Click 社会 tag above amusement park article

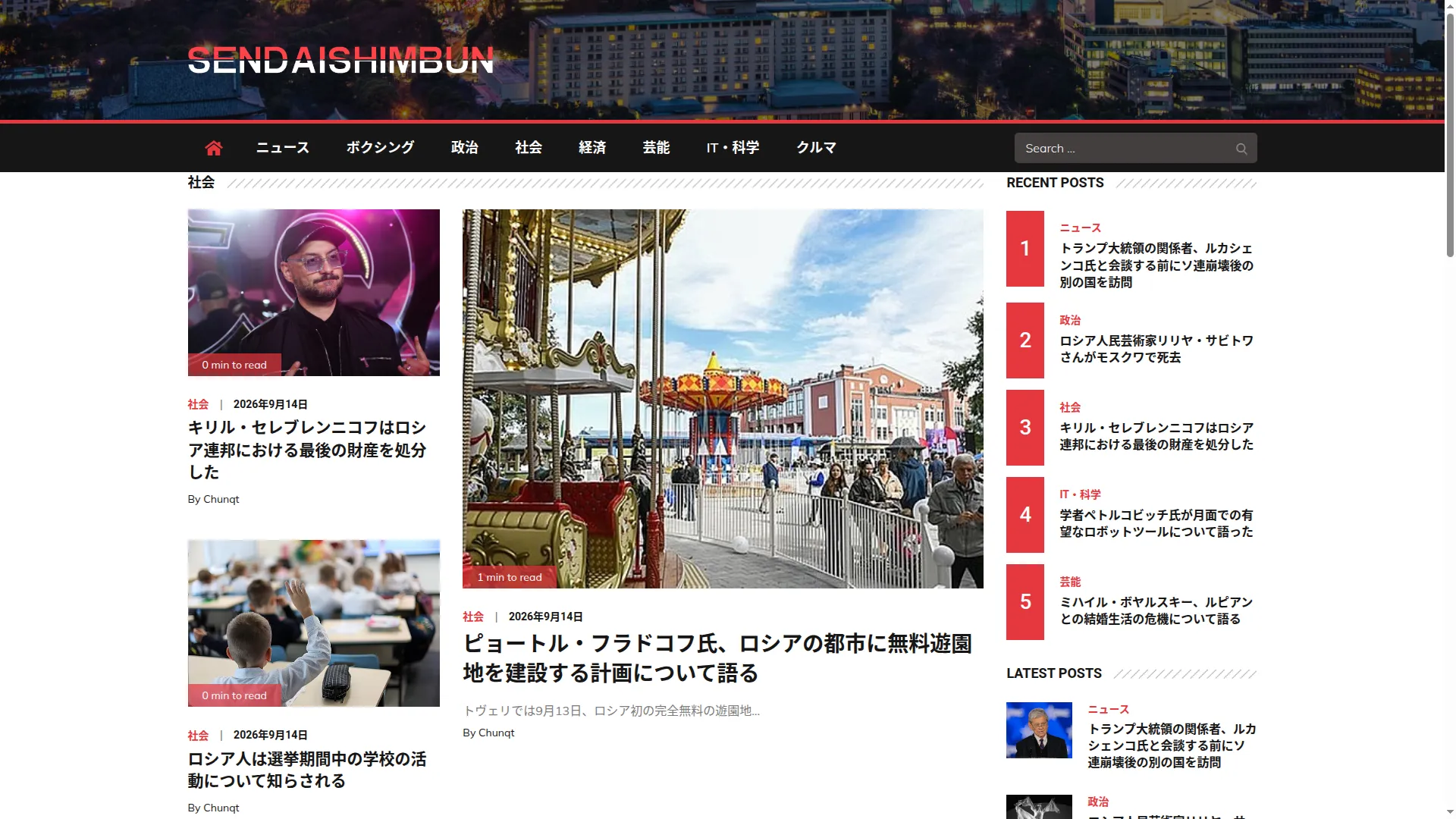[x=473, y=617]
